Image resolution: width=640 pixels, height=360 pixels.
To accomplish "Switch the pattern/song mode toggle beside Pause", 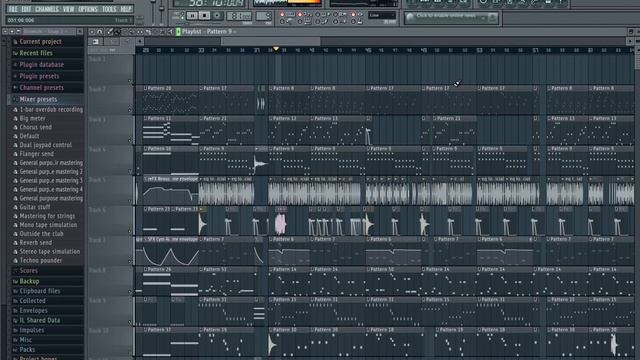I will tap(182, 16).
